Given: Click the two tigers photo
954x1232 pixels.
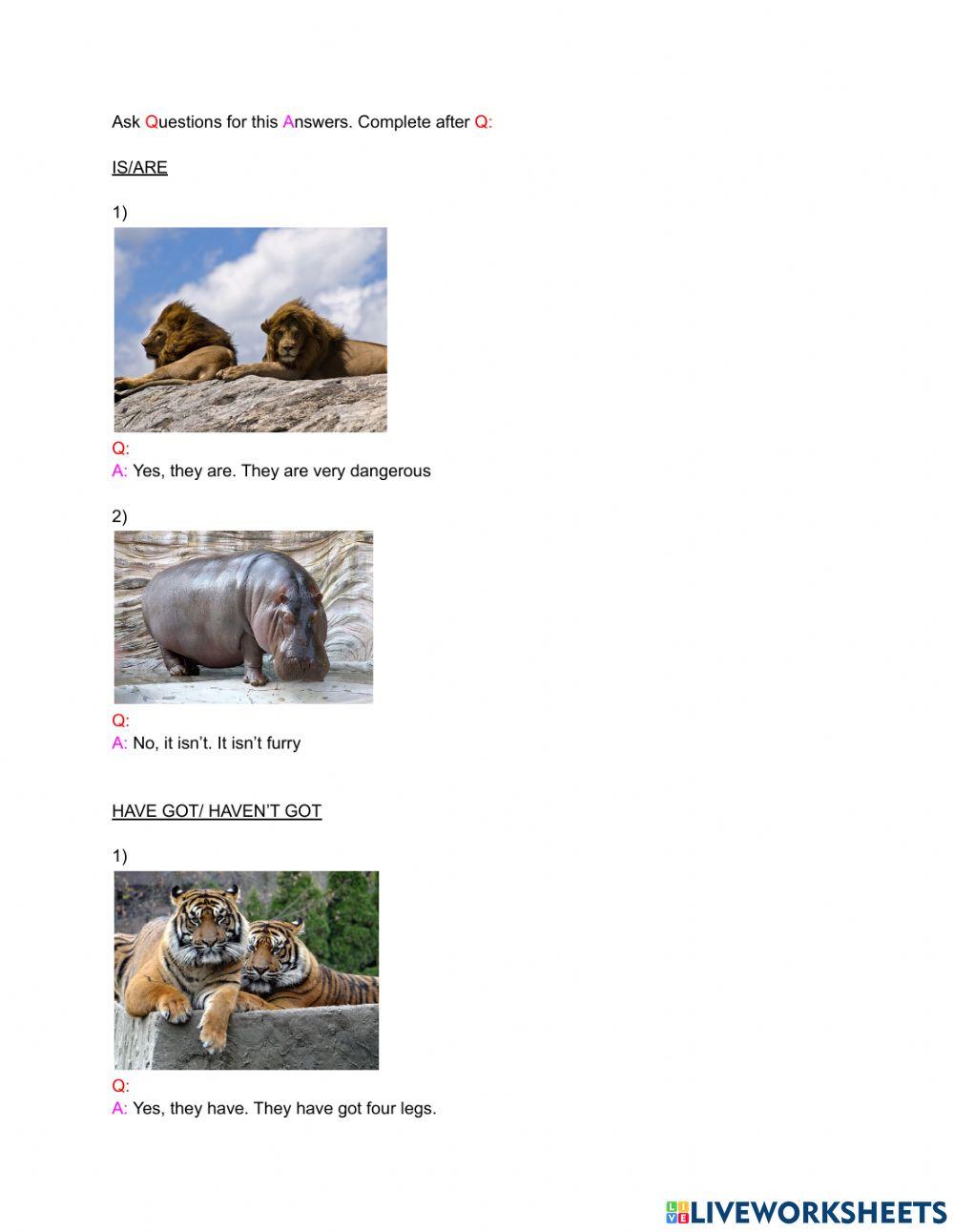Looking at the screenshot, I should [246, 970].
